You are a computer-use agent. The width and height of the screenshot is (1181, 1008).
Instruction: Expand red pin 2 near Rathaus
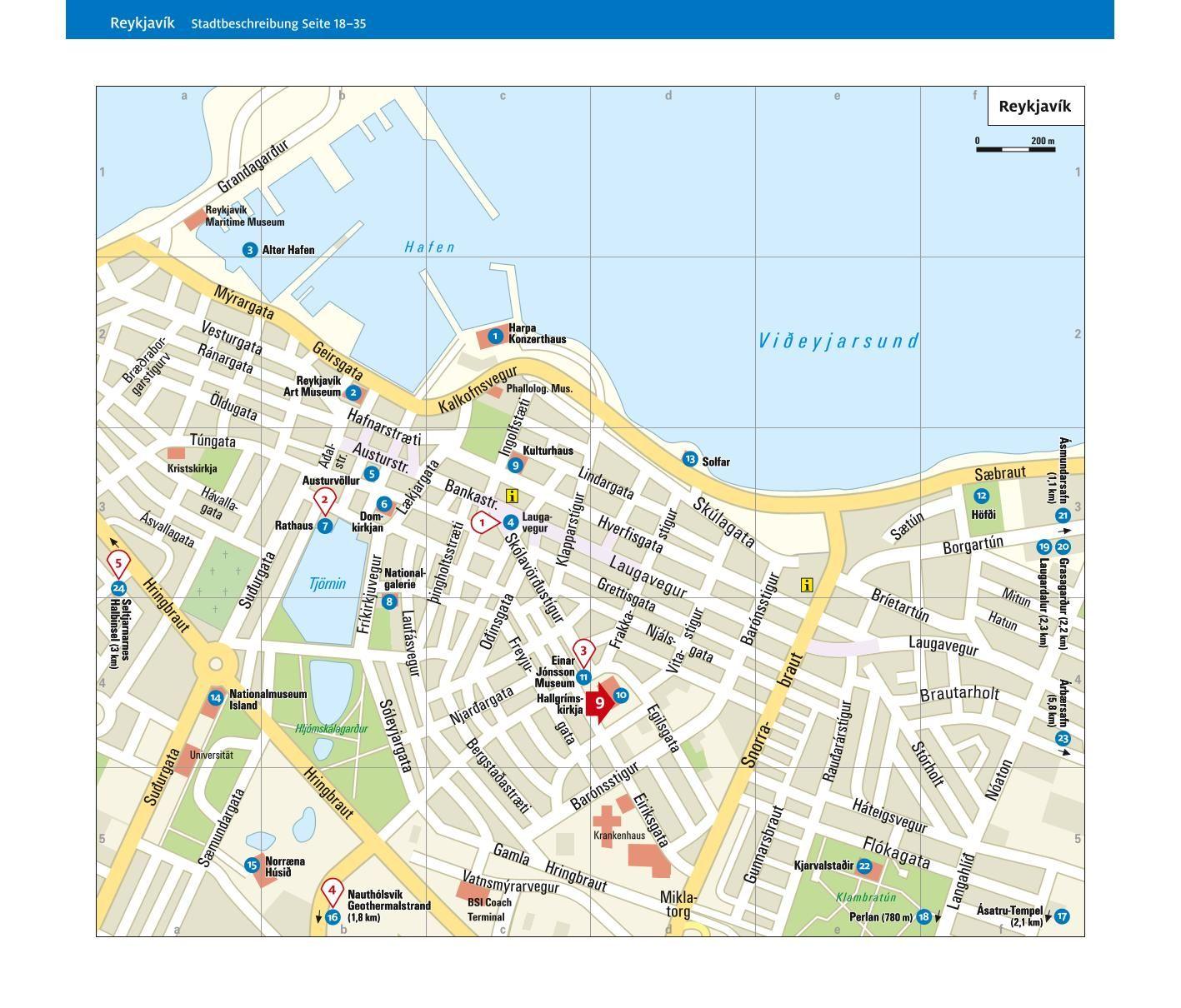pyautogui.click(x=324, y=500)
